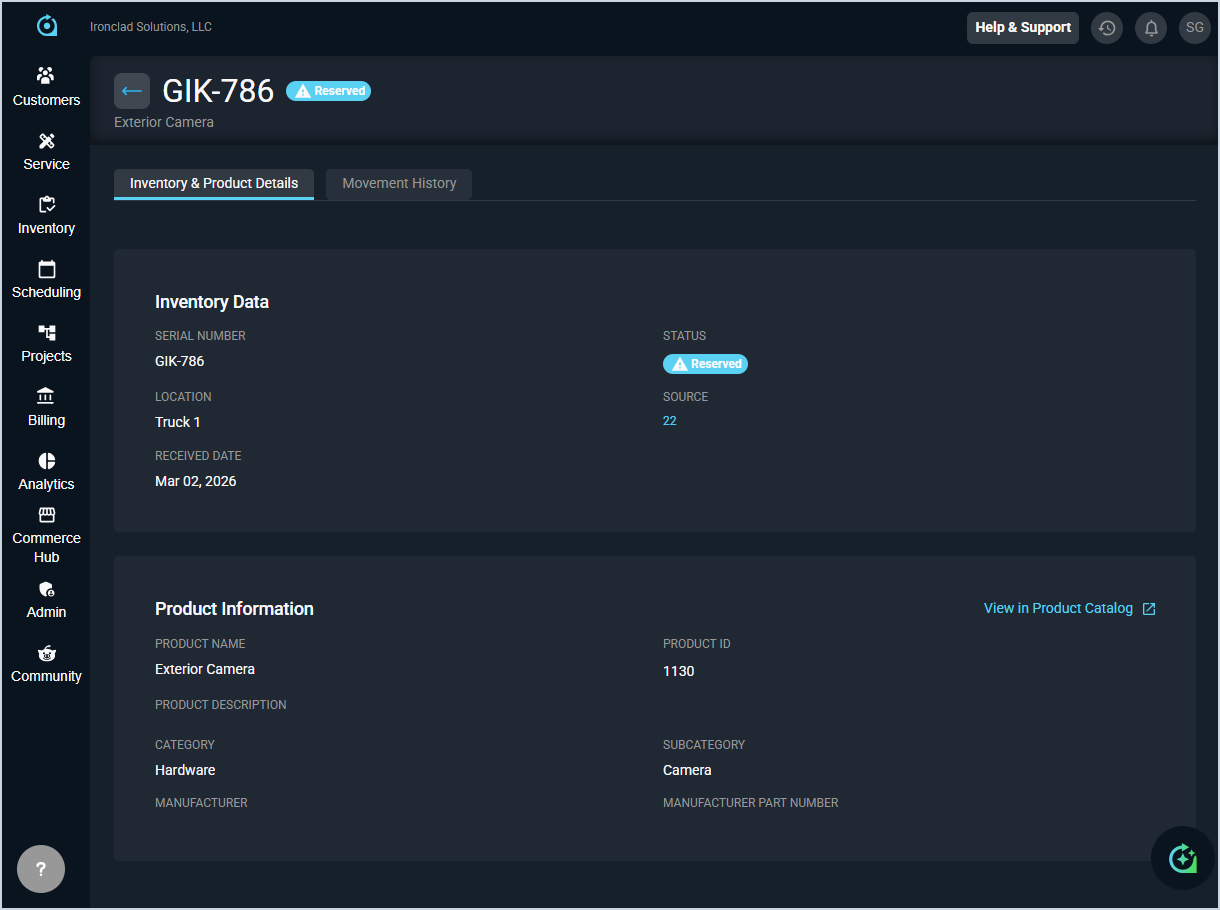Image resolution: width=1220 pixels, height=910 pixels.
Task: Click the MANUFACTURER PART NUMBER label
Action: click(x=751, y=803)
